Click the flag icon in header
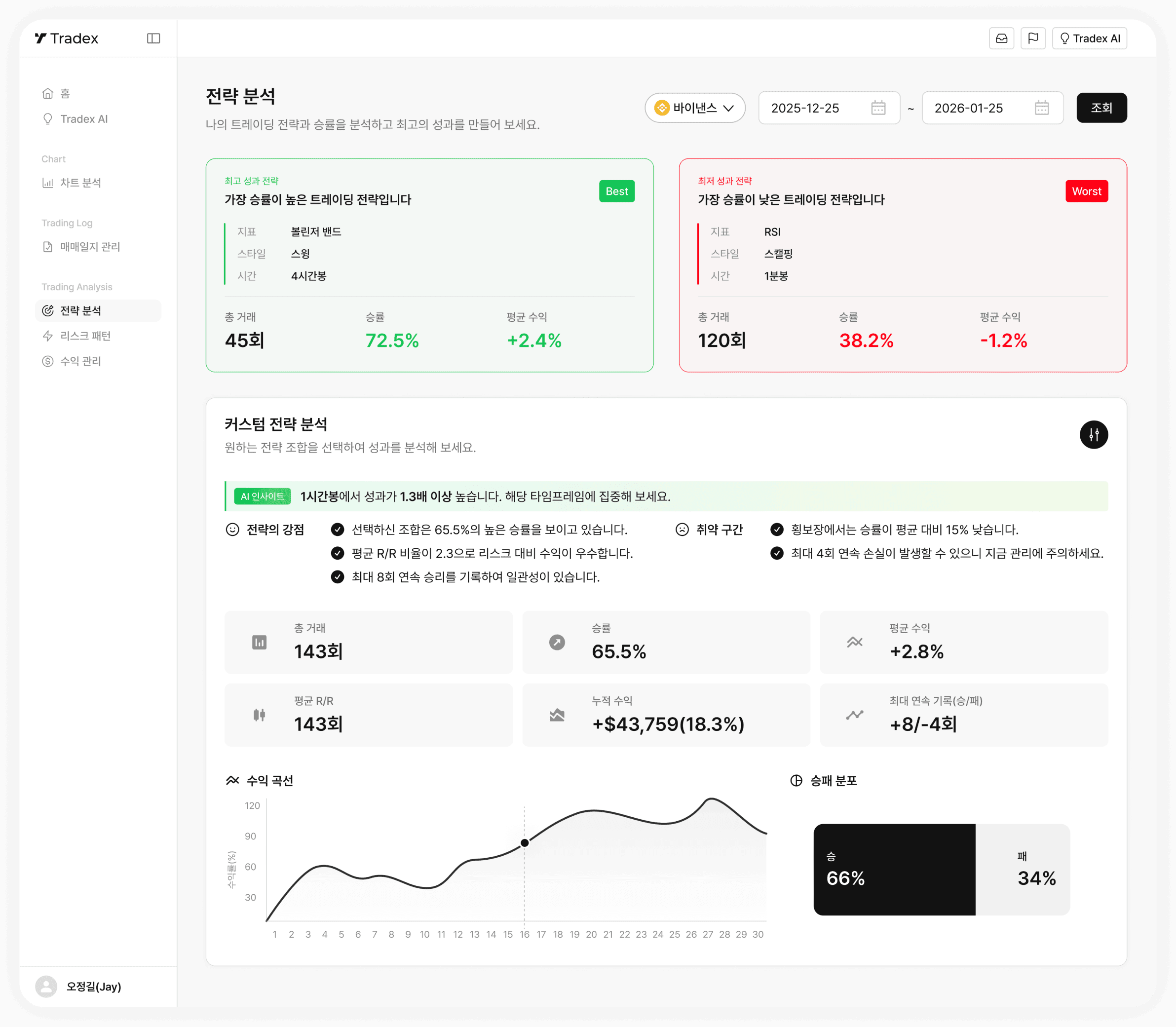The width and height of the screenshot is (1176, 1027). pyautogui.click(x=1033, y=38)
